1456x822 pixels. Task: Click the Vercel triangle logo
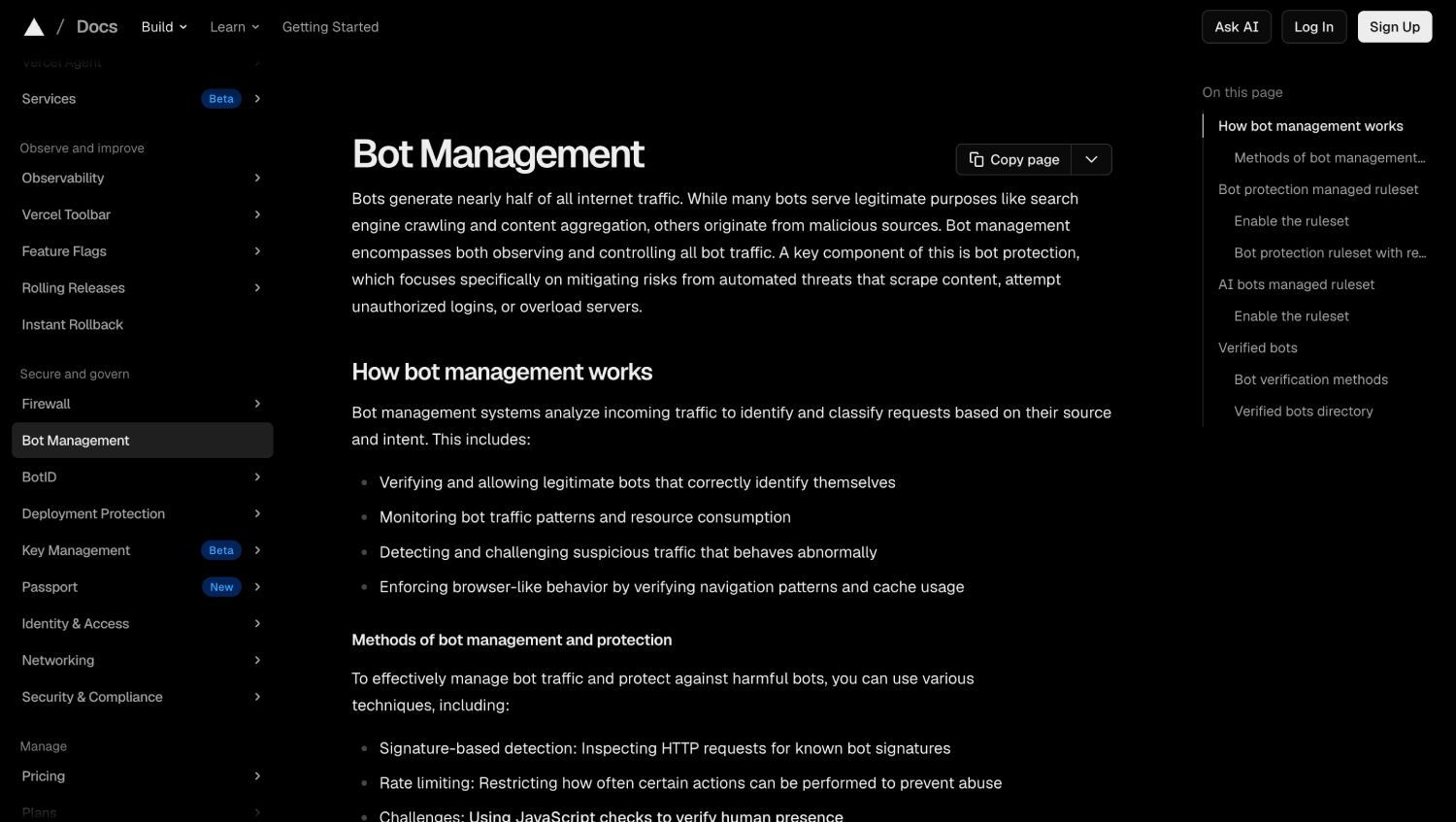pyautogui.click(x=34, y=27)
